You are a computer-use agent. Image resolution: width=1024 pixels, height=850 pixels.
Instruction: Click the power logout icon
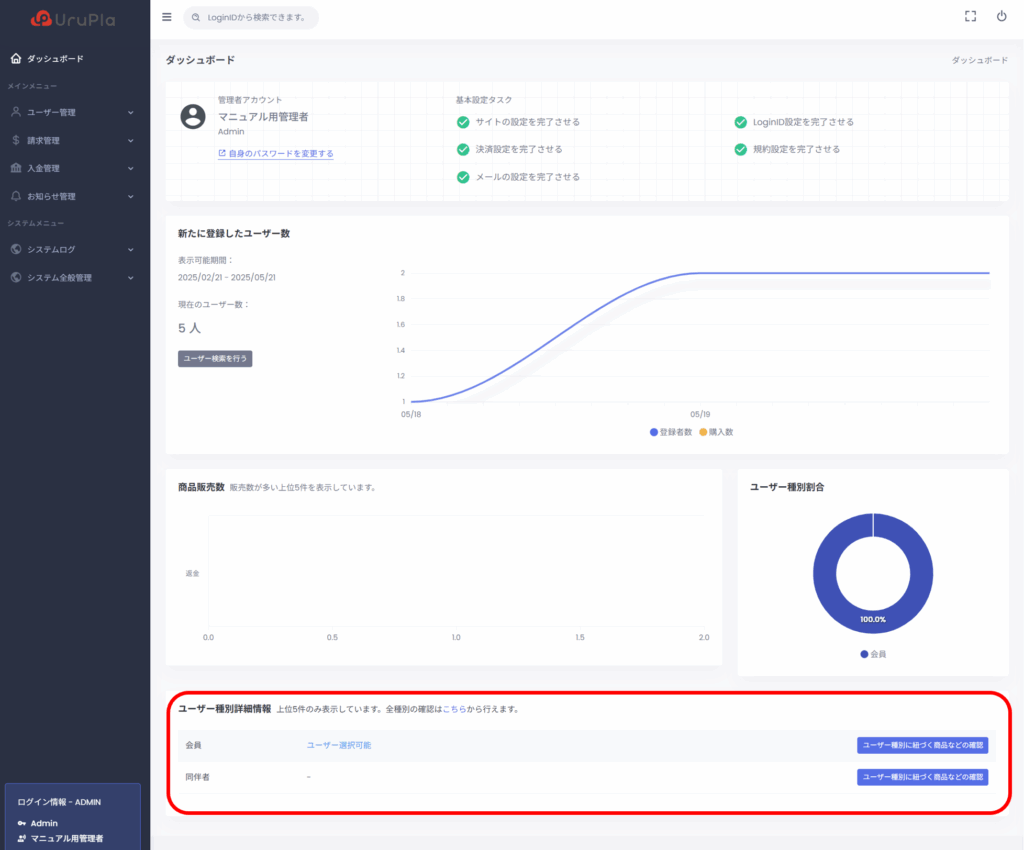[x=1001, y=16]
